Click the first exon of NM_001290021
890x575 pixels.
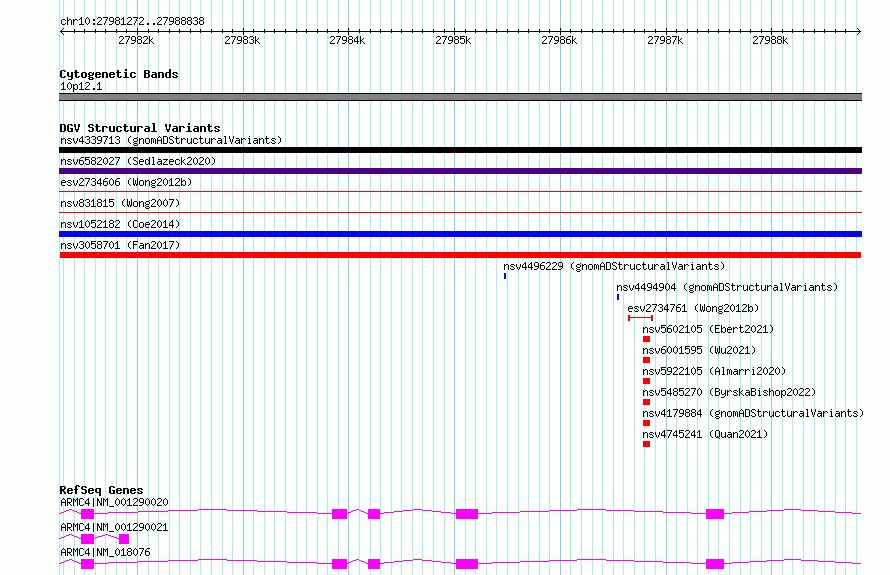87,539
